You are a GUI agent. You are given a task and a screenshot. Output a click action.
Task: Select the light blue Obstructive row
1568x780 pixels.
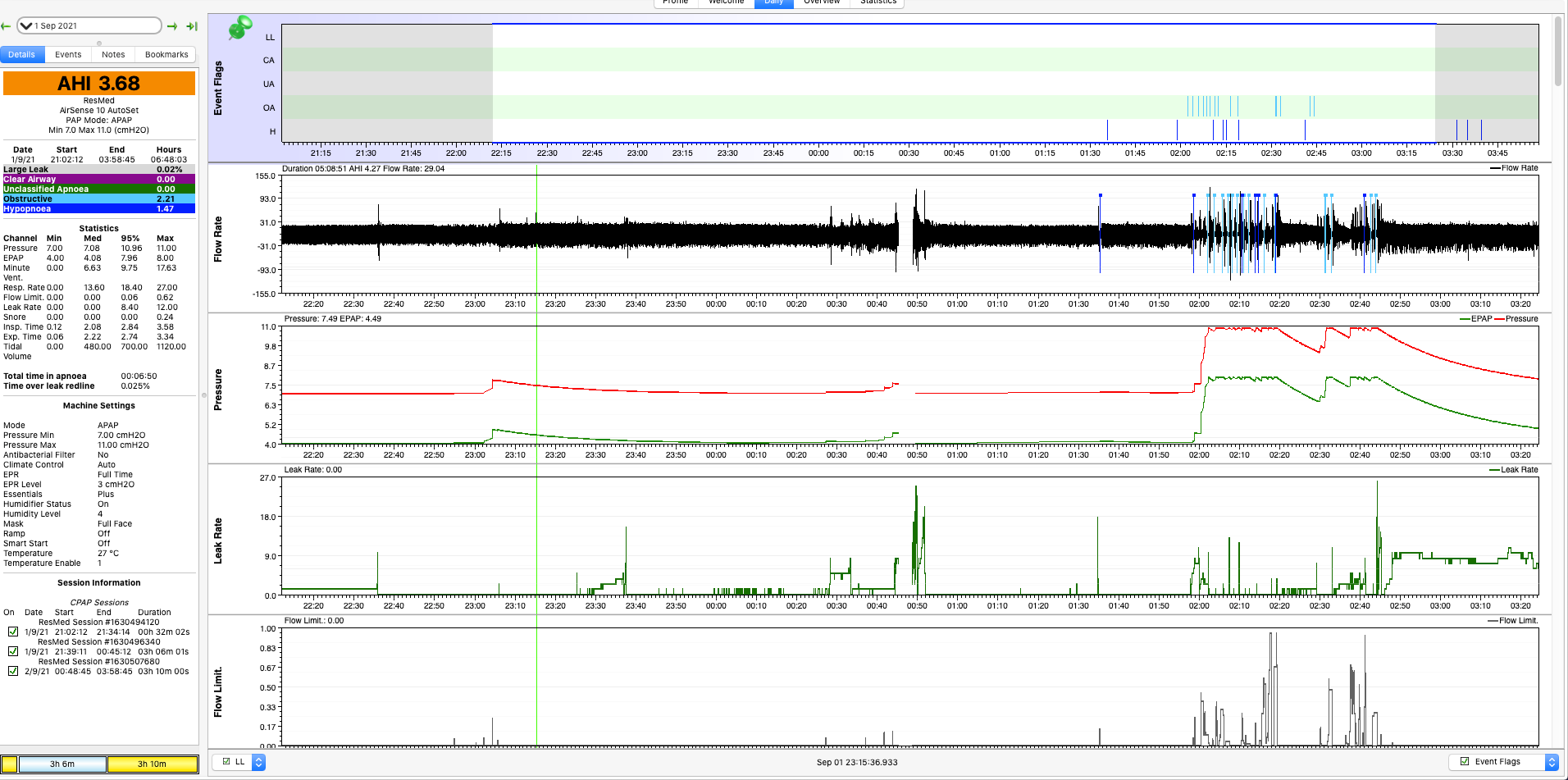point(99,199)
